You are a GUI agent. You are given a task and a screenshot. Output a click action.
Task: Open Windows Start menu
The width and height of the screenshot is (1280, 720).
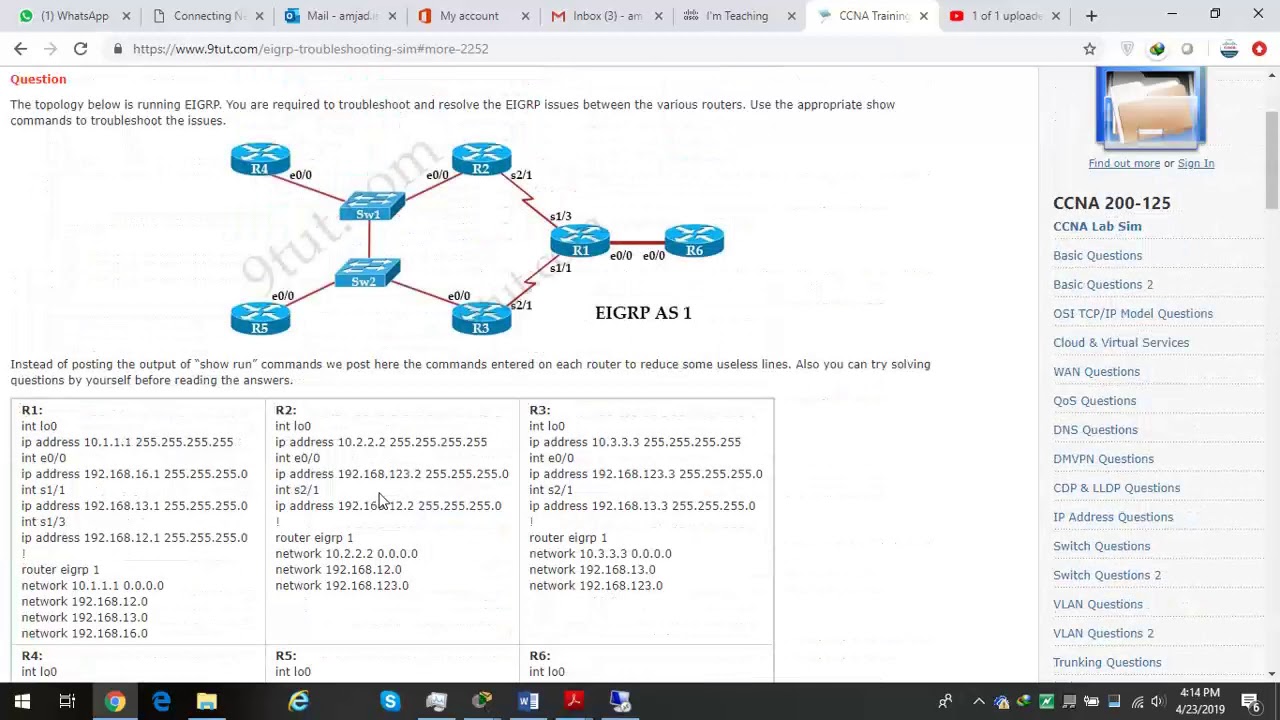[x=22, y=701]
